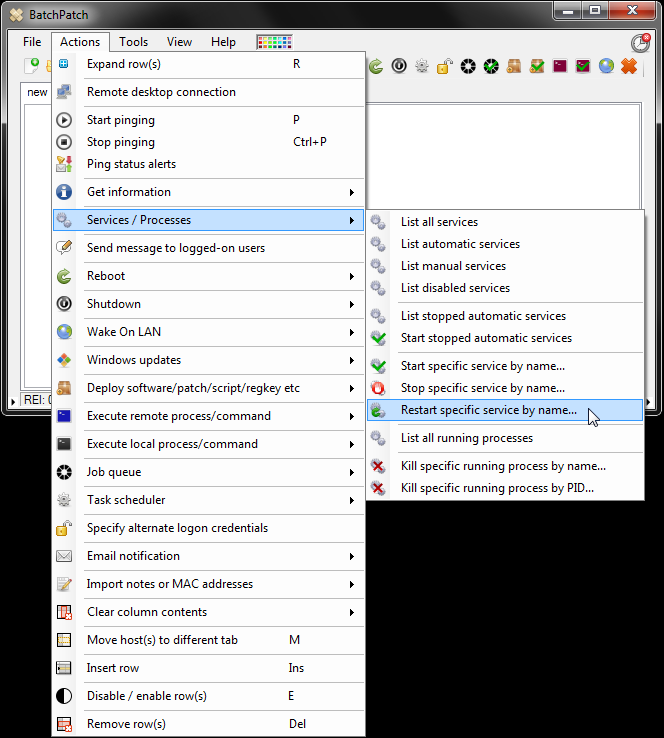The height and width of the screenshot is (738, 664).
Task: Select Specify alternate logon credentials
Action: [x=209, y=528]
